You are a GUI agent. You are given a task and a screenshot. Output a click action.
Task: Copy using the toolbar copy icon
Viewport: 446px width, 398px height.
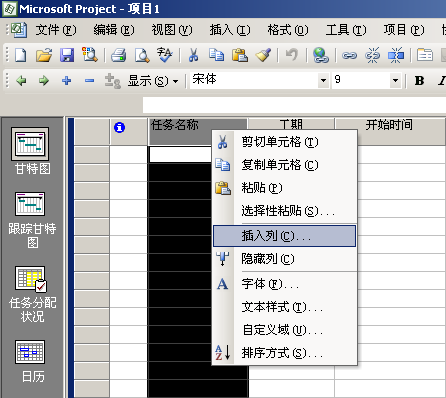(x=216, y=55)
